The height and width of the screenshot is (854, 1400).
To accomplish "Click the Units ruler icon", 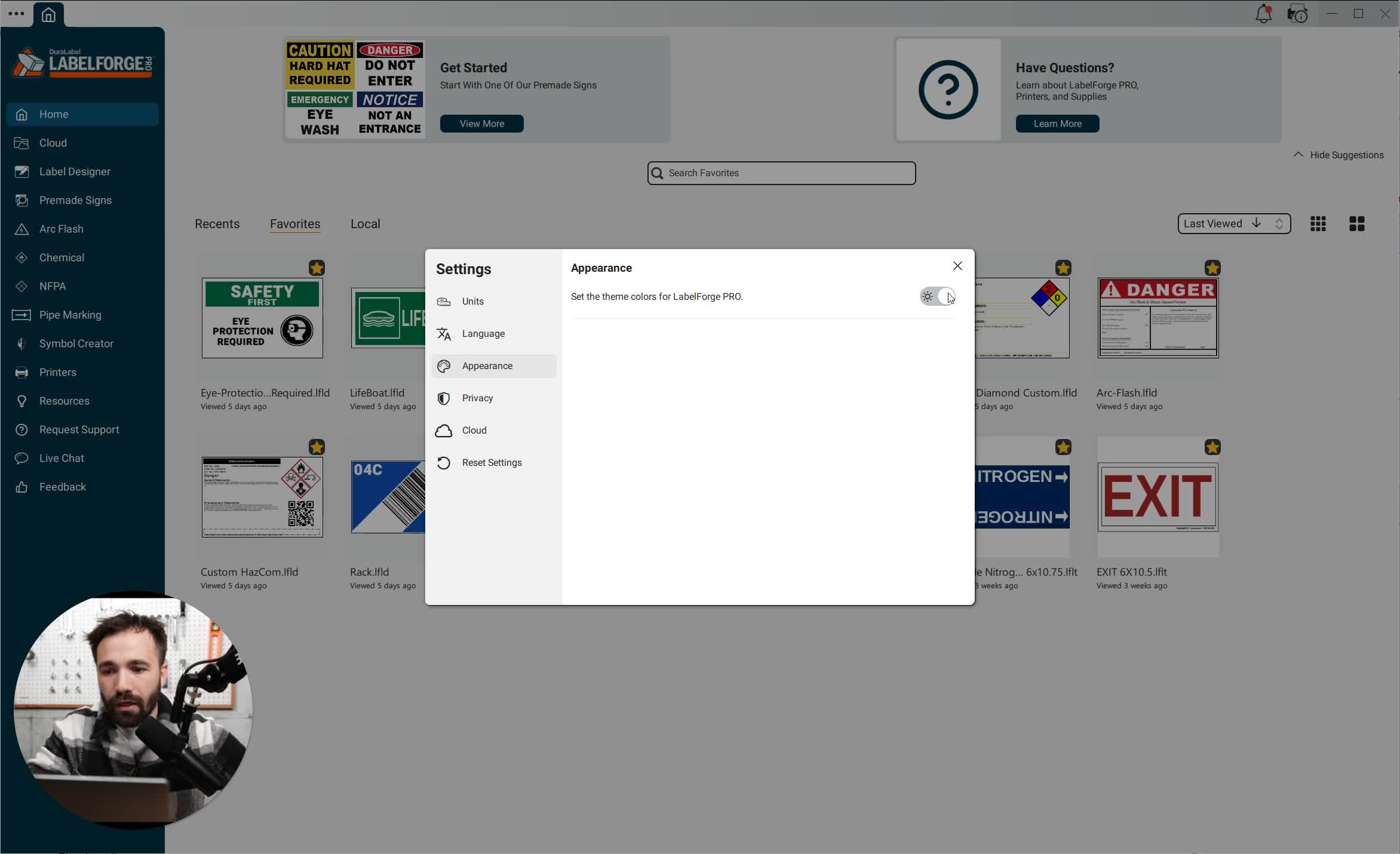I will 444,302.
